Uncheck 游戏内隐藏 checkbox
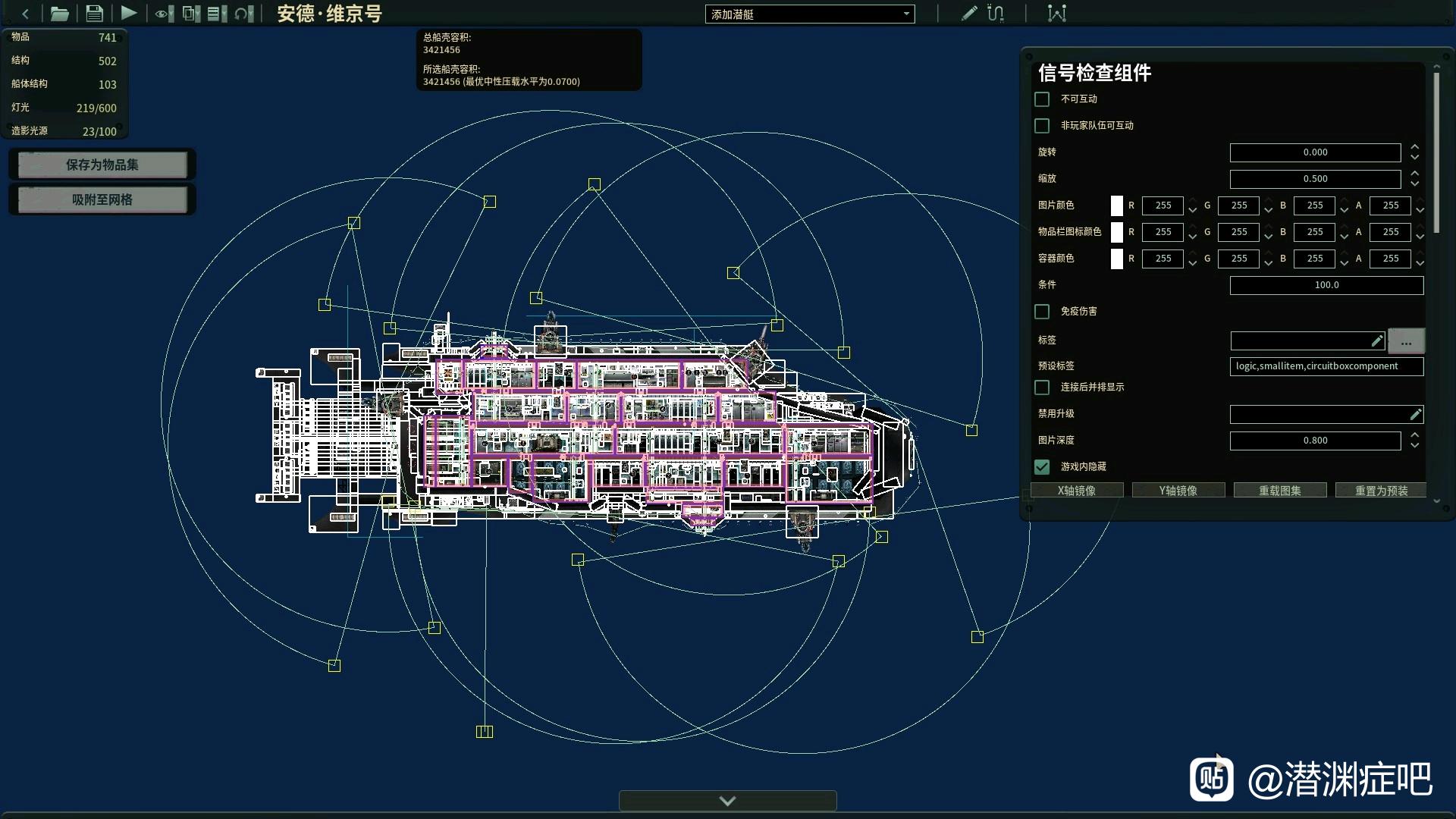1456x819 pixels. click(1042, 467)
